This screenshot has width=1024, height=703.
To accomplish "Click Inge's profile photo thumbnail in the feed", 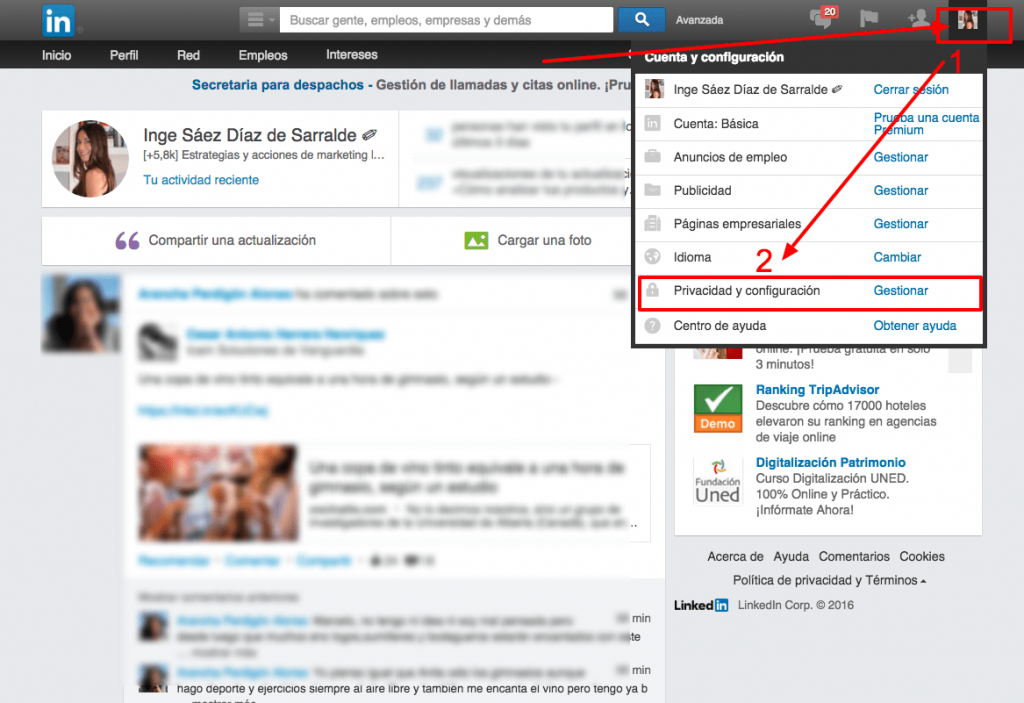I will pyautogui.click(x=81, y=313).
